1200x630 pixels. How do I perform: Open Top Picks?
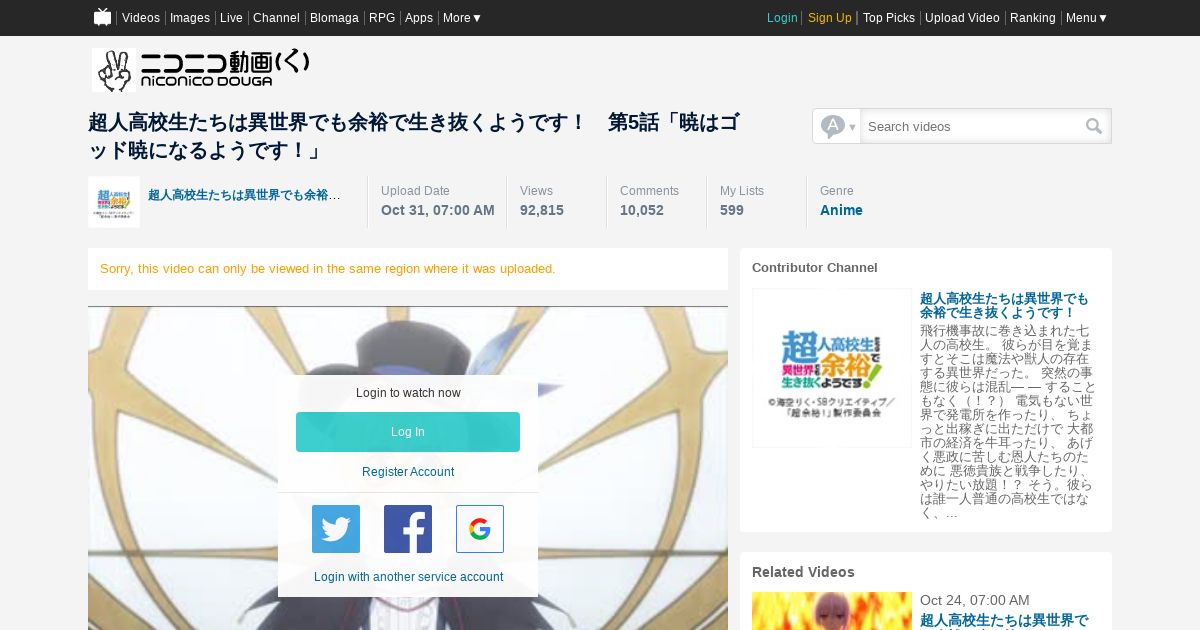pyautogui.click(x=889, y=18)
